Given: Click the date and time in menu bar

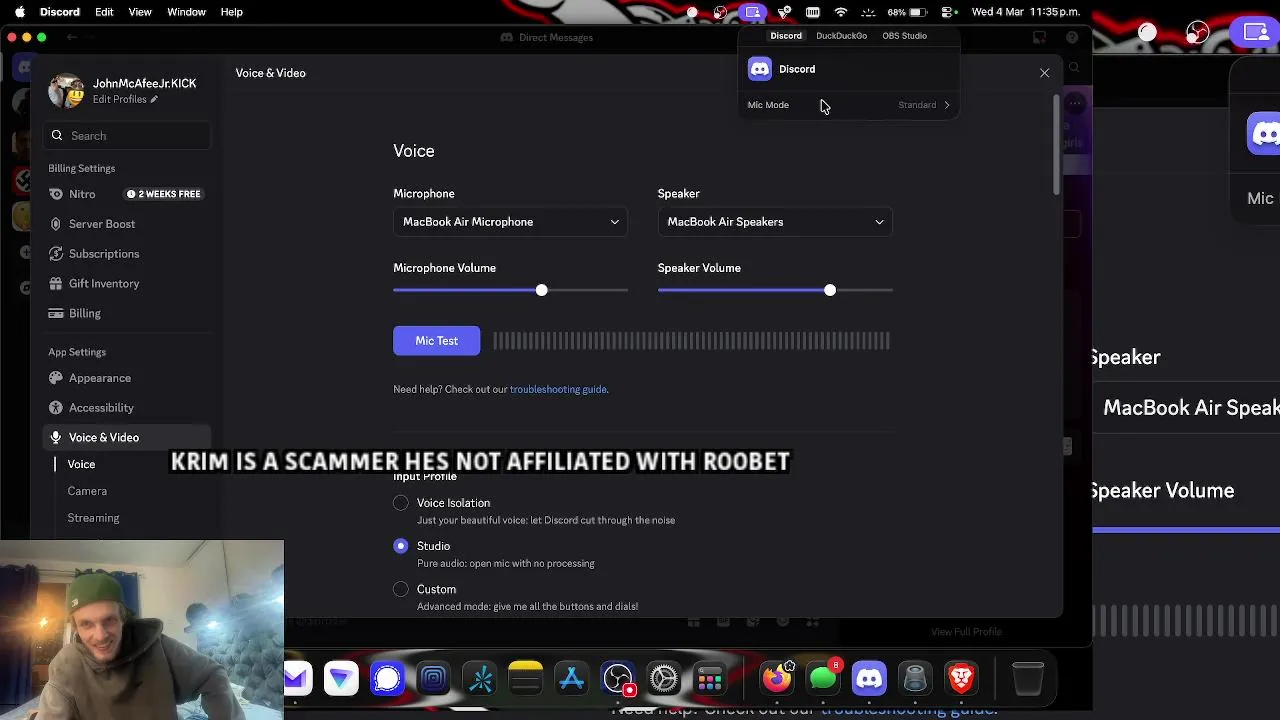Looking at the screenshot, I should click(x=1025, y=12).
